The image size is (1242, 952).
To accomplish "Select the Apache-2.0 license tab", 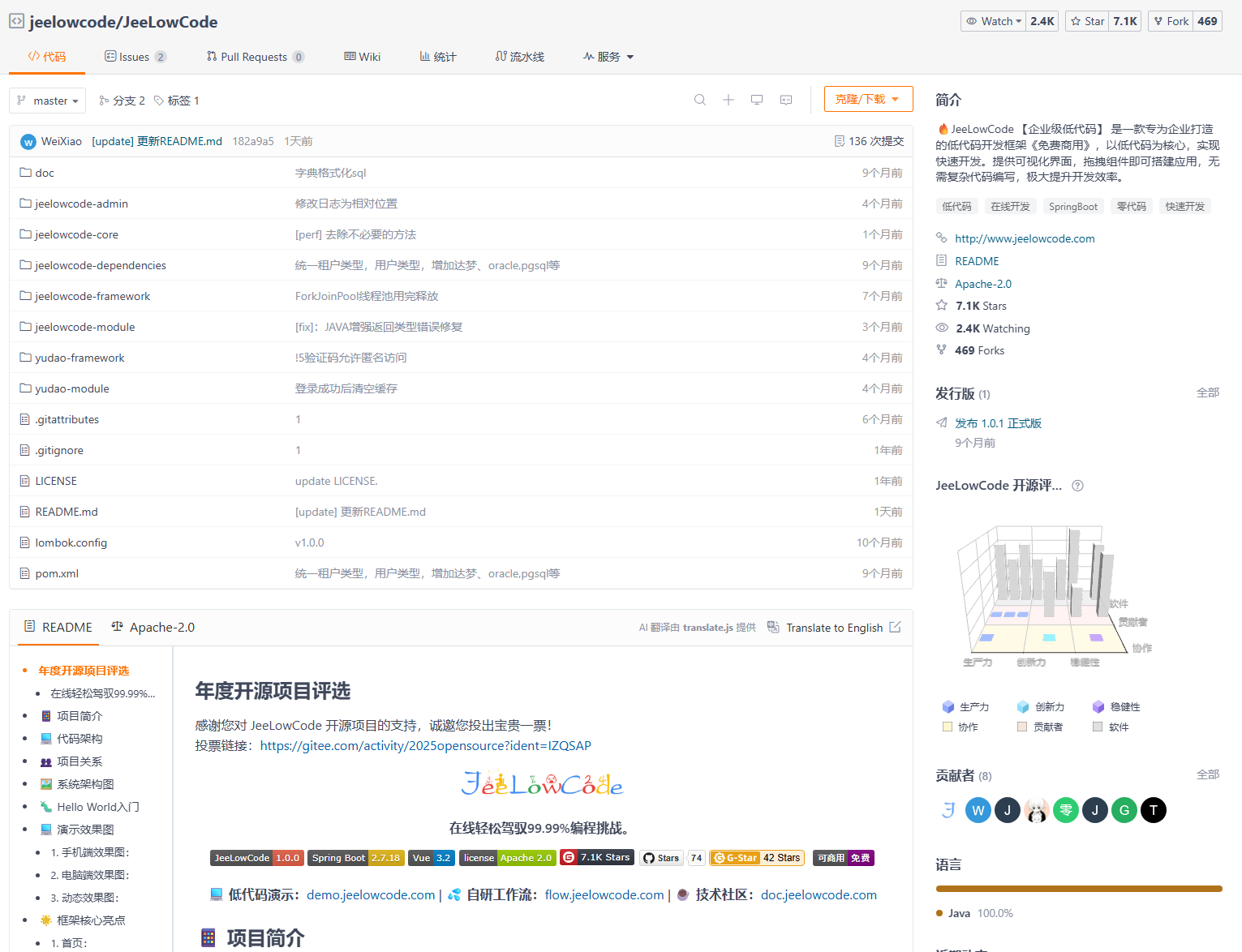I will click(153, 627).
